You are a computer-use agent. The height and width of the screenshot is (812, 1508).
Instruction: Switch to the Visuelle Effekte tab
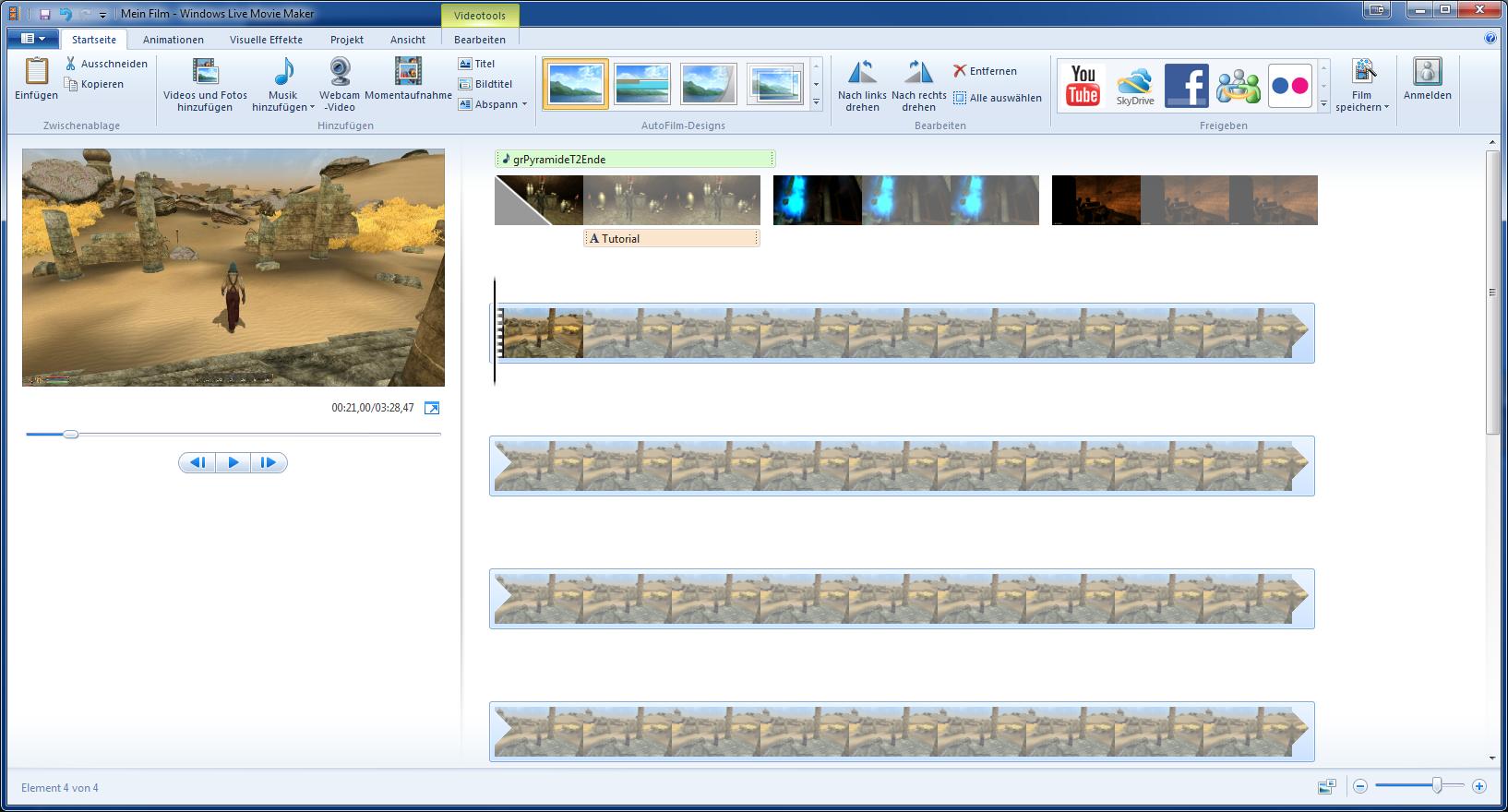[266, 40]
